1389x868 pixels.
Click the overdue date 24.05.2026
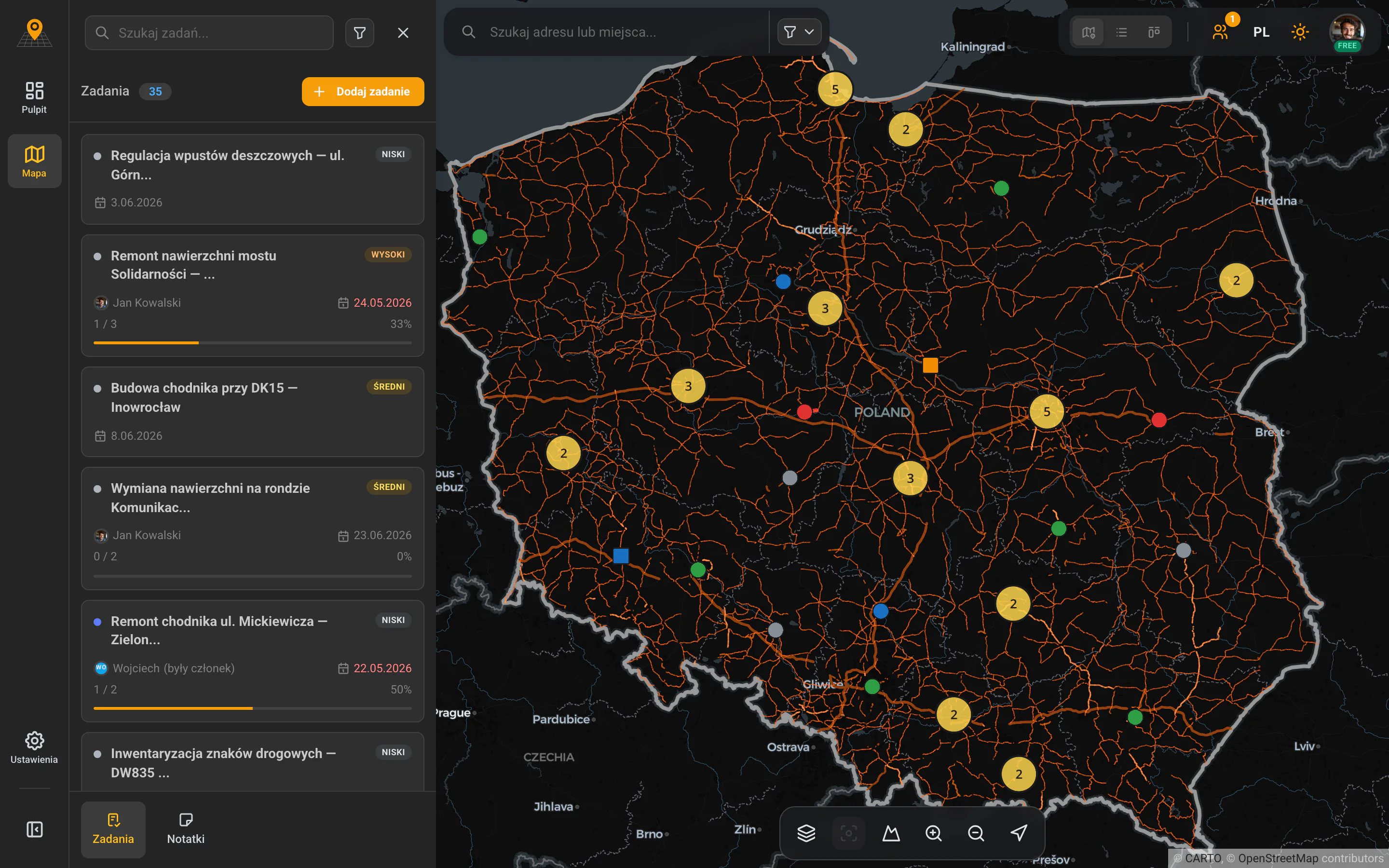pyautogui.click(x=382, y=302)
